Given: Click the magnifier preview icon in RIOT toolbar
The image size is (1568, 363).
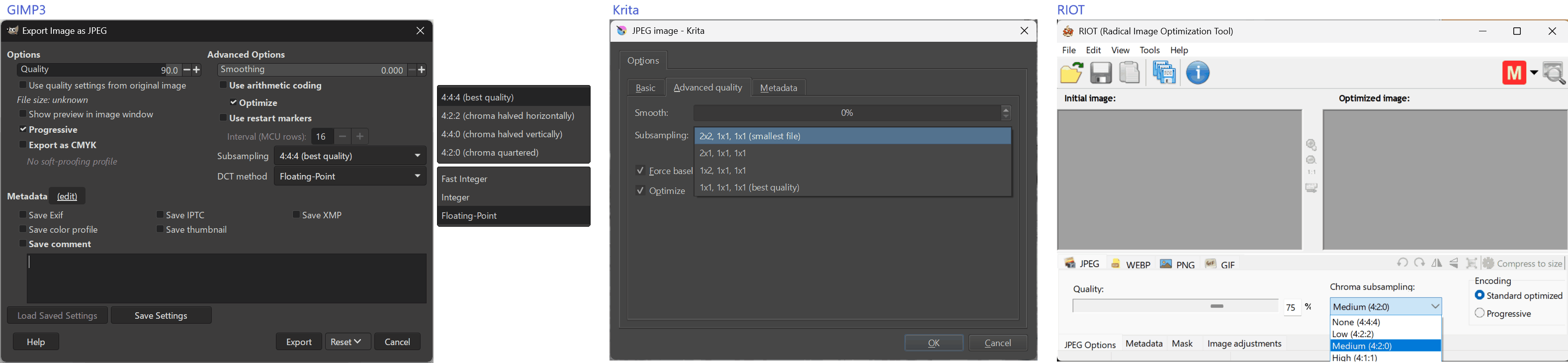Looking at the screenshot, I should tap(1555, 73).
